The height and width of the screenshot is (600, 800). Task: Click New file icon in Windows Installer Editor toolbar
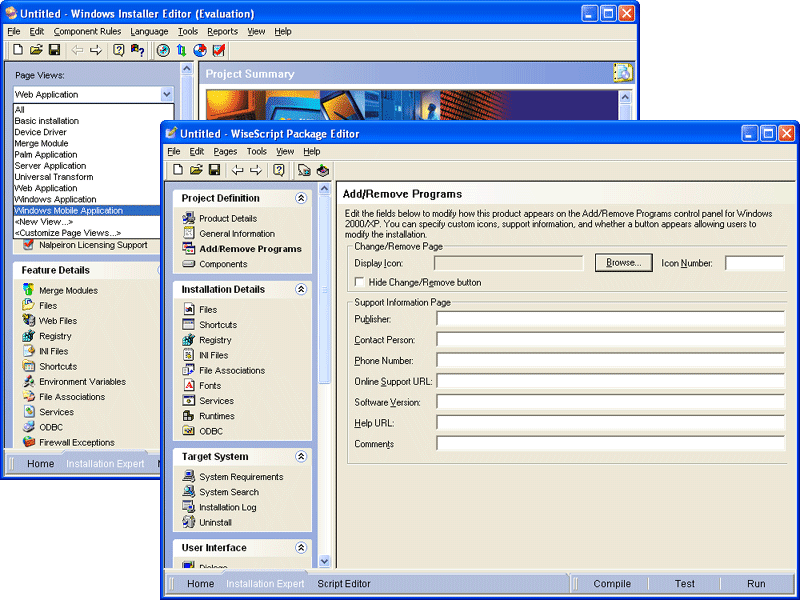[x=18, y=50]
